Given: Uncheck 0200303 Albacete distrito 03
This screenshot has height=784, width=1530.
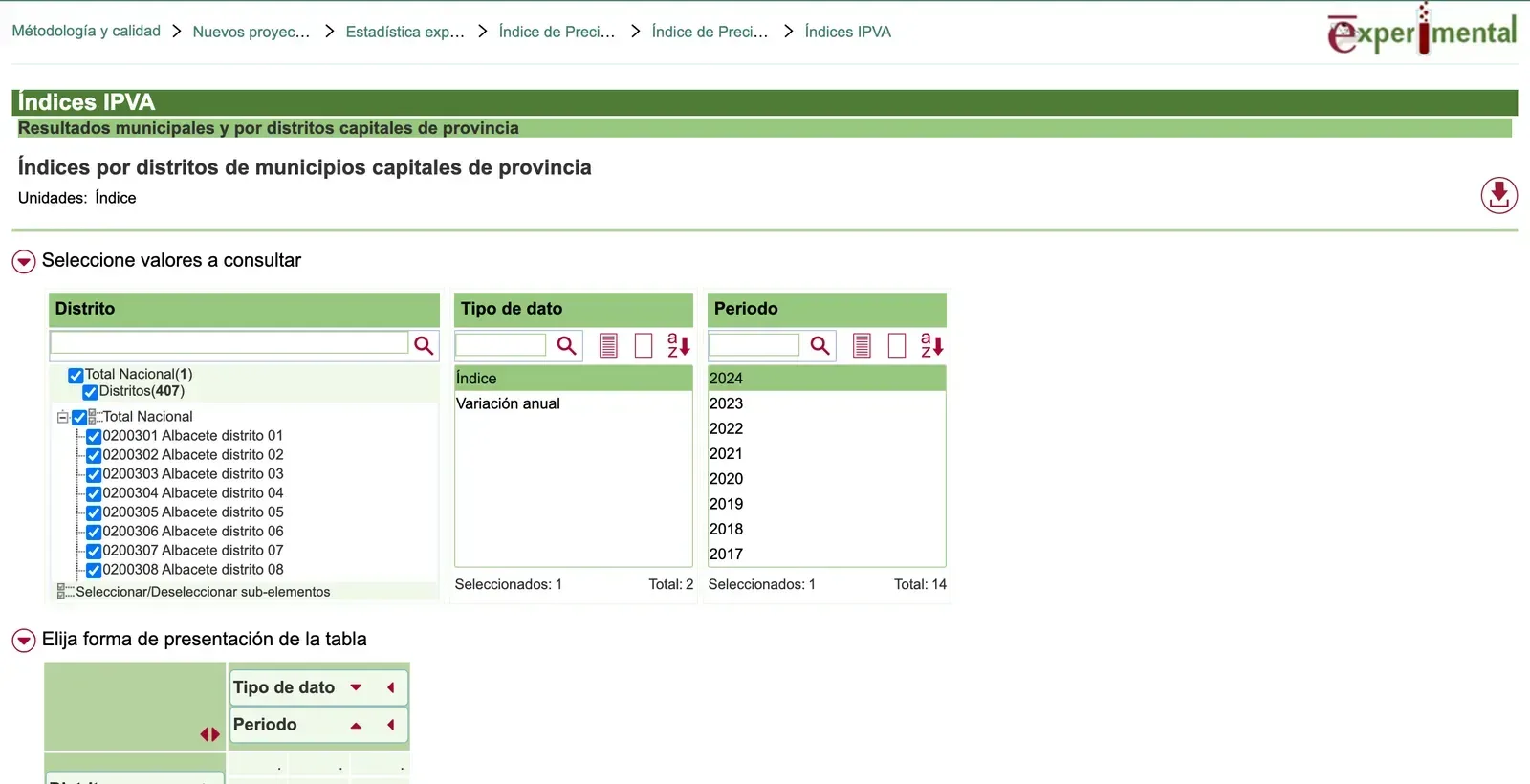Looking at the screenshot, I should (94, 475).
